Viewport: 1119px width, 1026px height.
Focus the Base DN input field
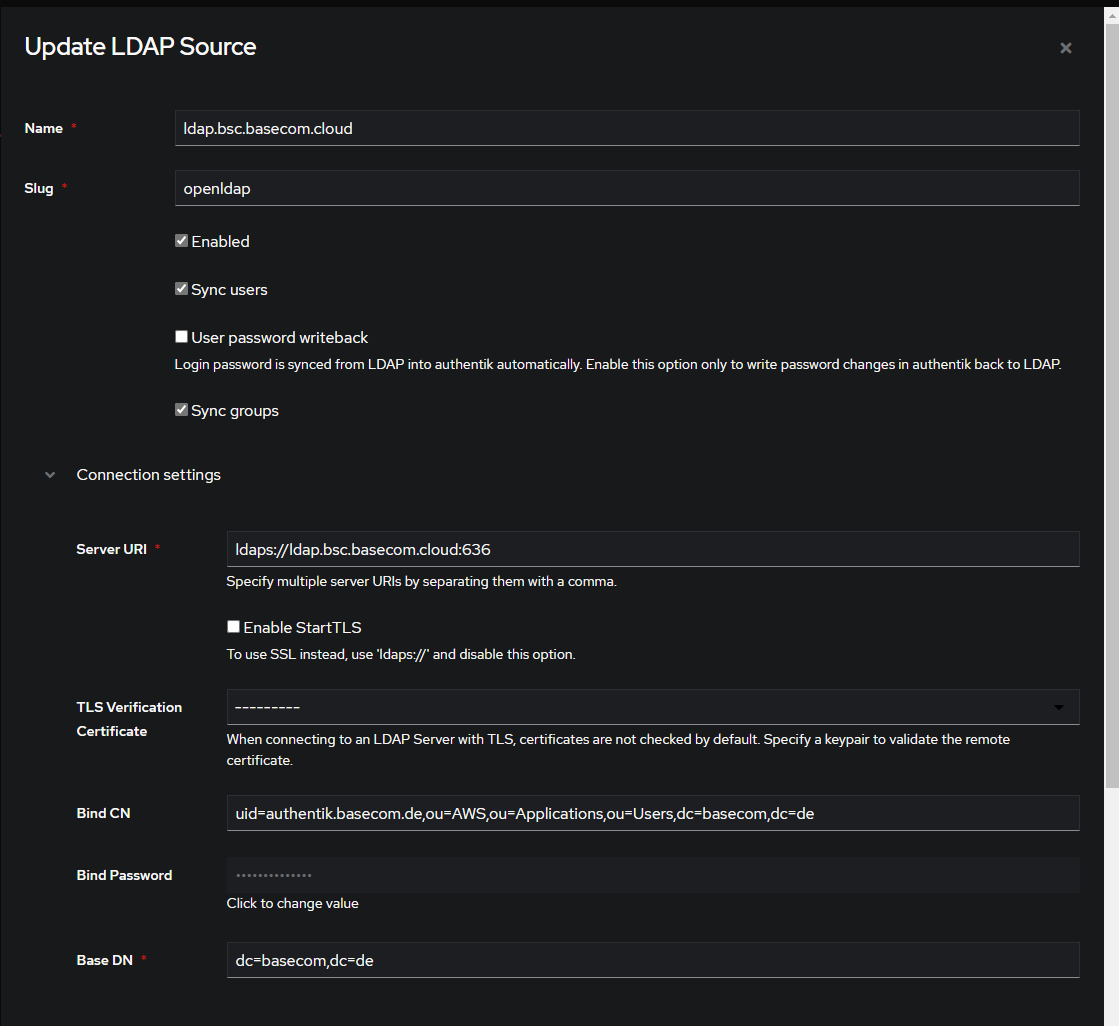point(652,959)
